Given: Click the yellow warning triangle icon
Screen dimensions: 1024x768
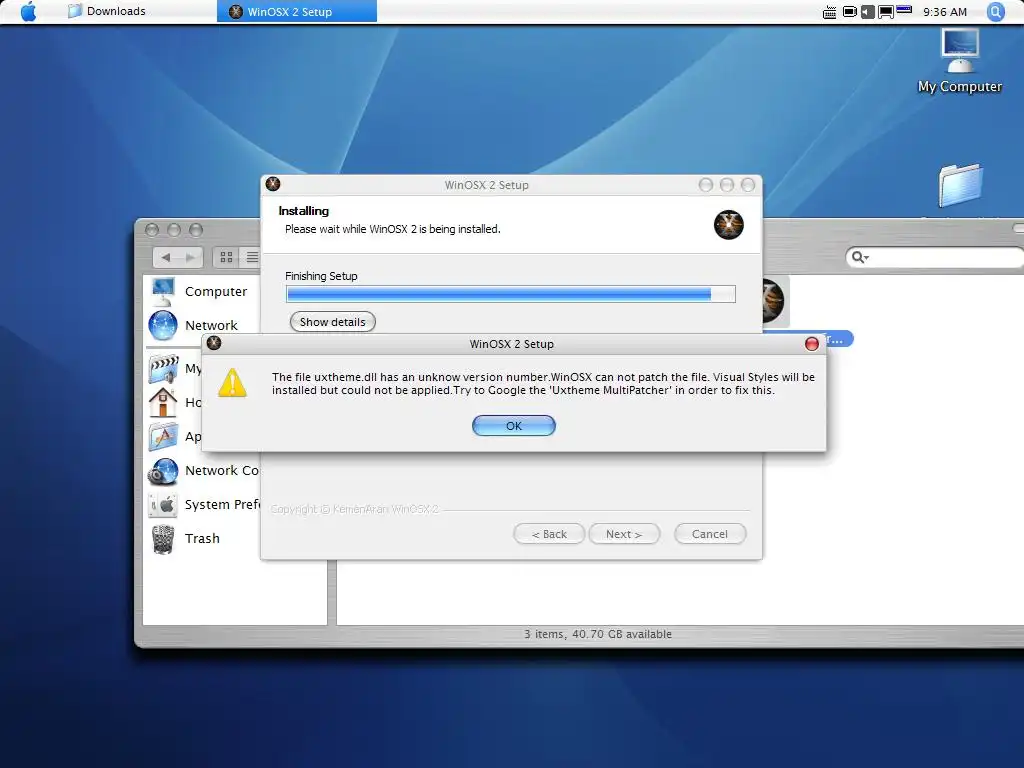Looking at the screenshot, I should (232, 383).
